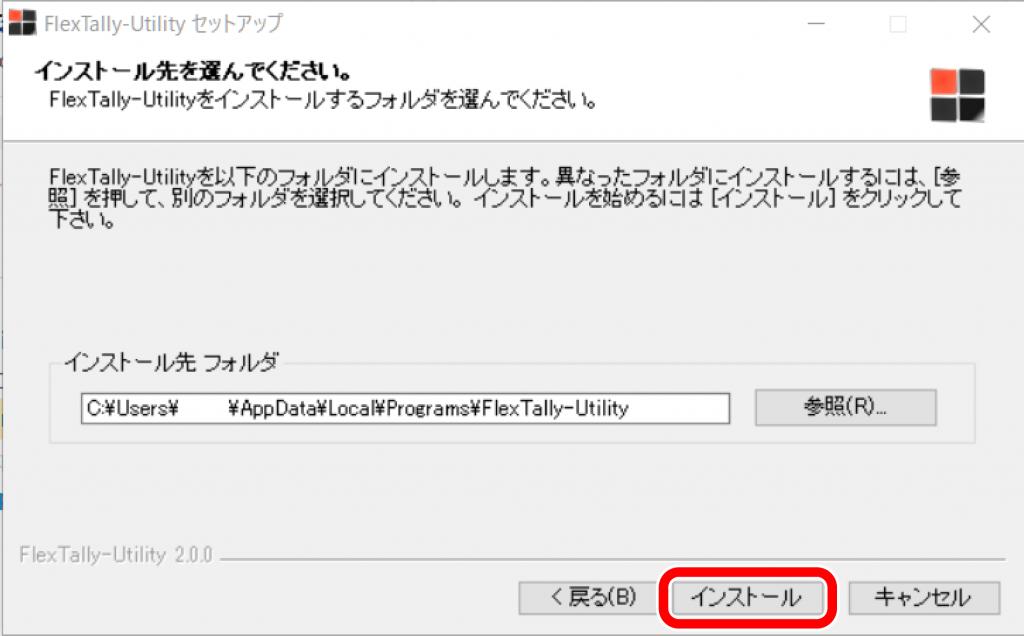
Task: Click the インストール先 フォルダ group label
Action: click(171, 362)
